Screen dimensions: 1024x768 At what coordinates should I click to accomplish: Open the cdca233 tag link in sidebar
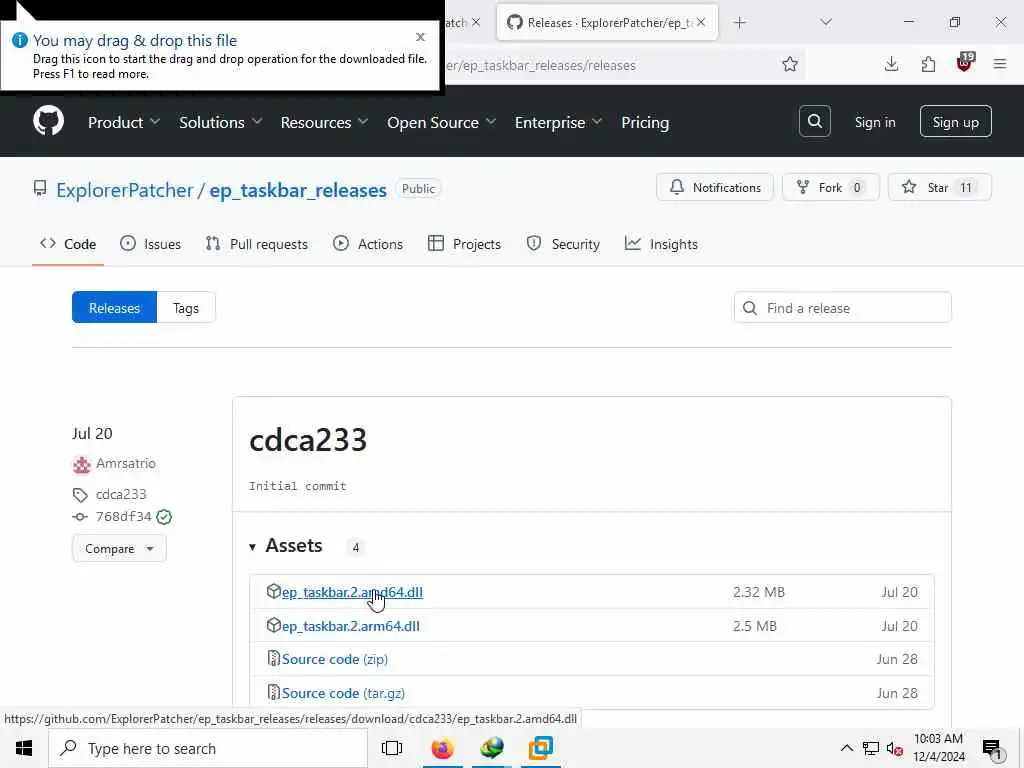[x=121, y=494]
